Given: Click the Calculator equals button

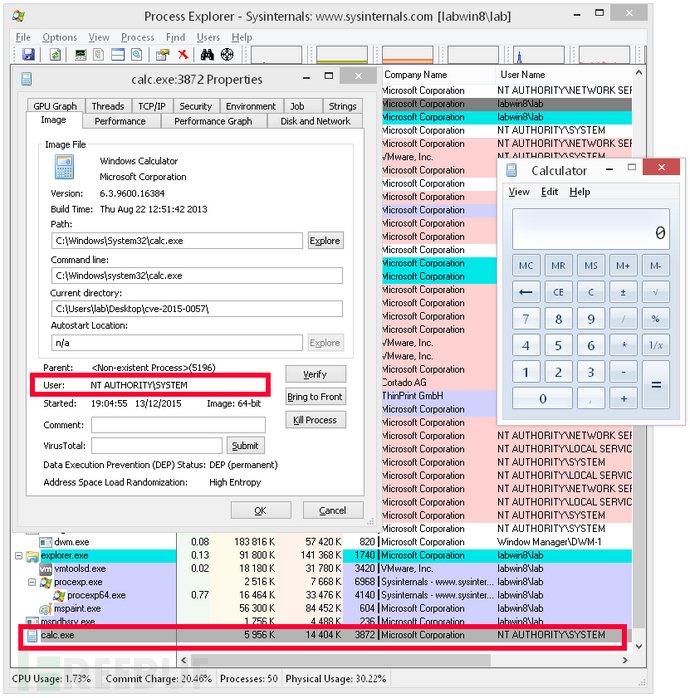Looking at the screenshot, I should 656,385.
